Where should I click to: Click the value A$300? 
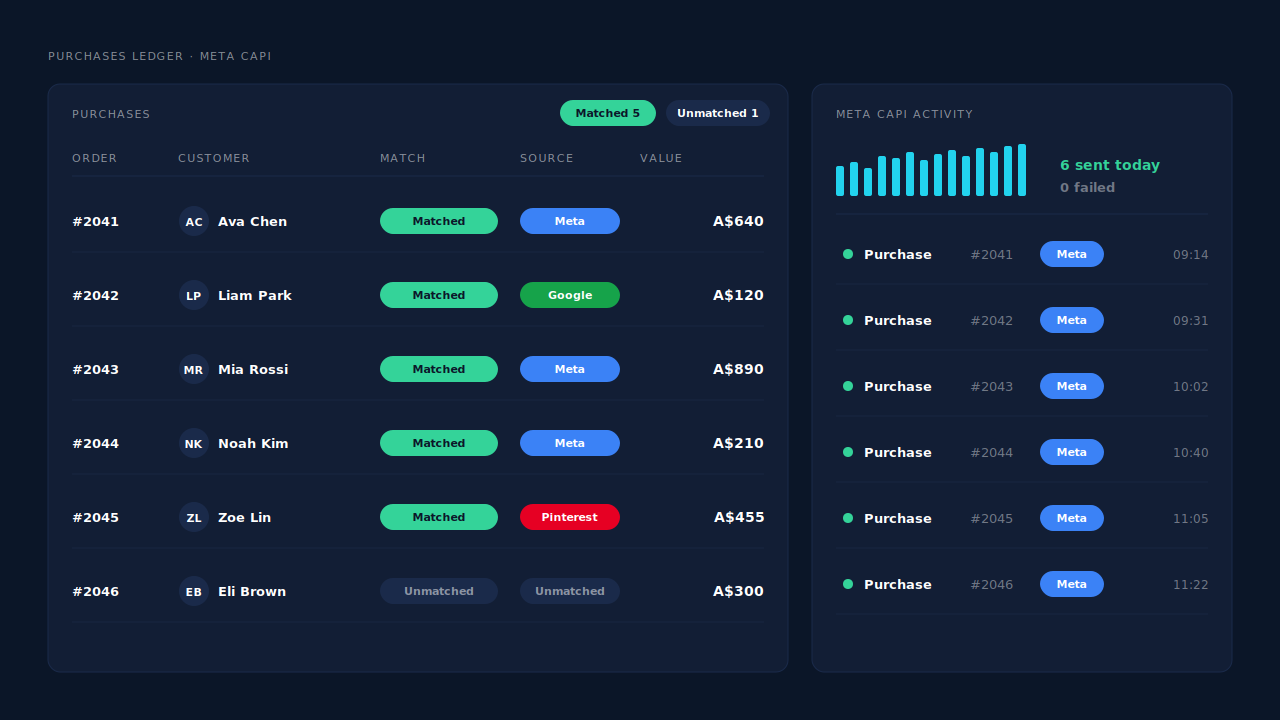click(738, 591)
